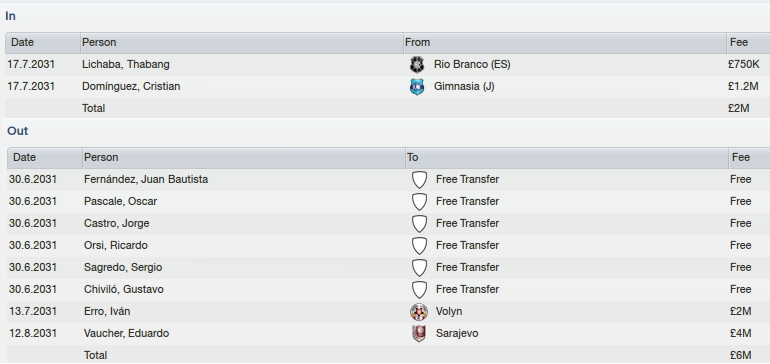770x364 pixels.
Task: Click the Volyn club crest icon
Action: 418,312
